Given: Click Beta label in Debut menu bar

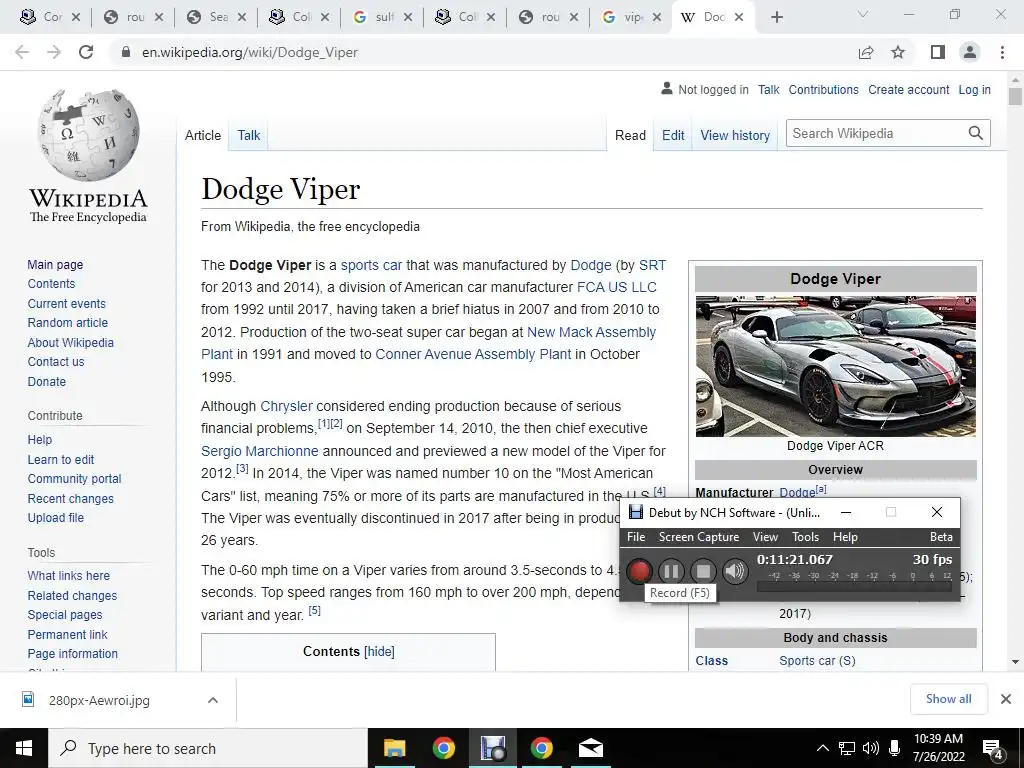Looking at the screenshot, I should point(941,537).
